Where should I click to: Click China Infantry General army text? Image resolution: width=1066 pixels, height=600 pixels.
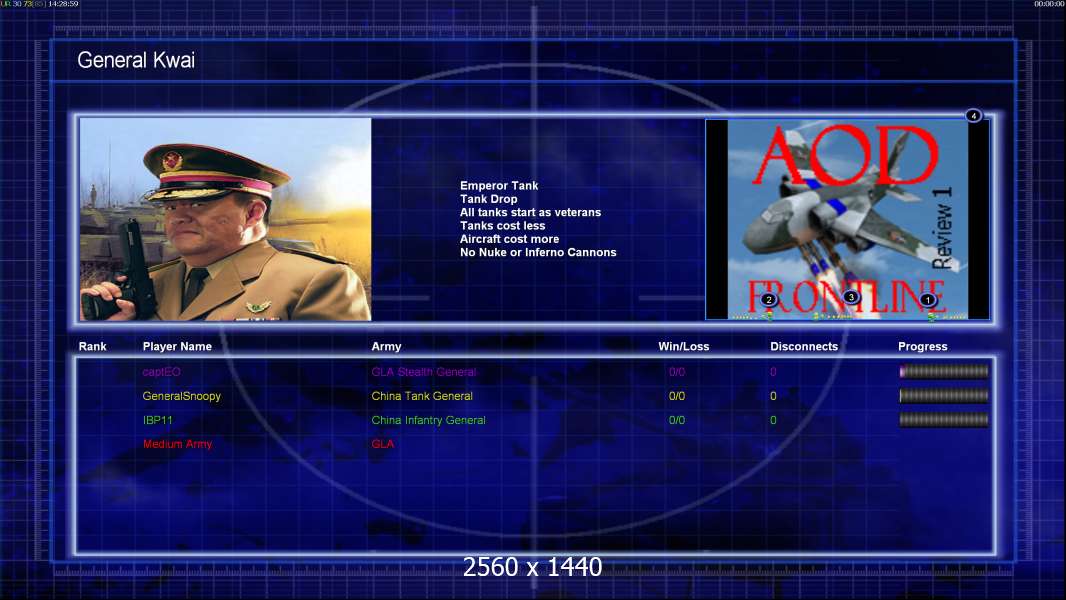[x=428, y=420]
